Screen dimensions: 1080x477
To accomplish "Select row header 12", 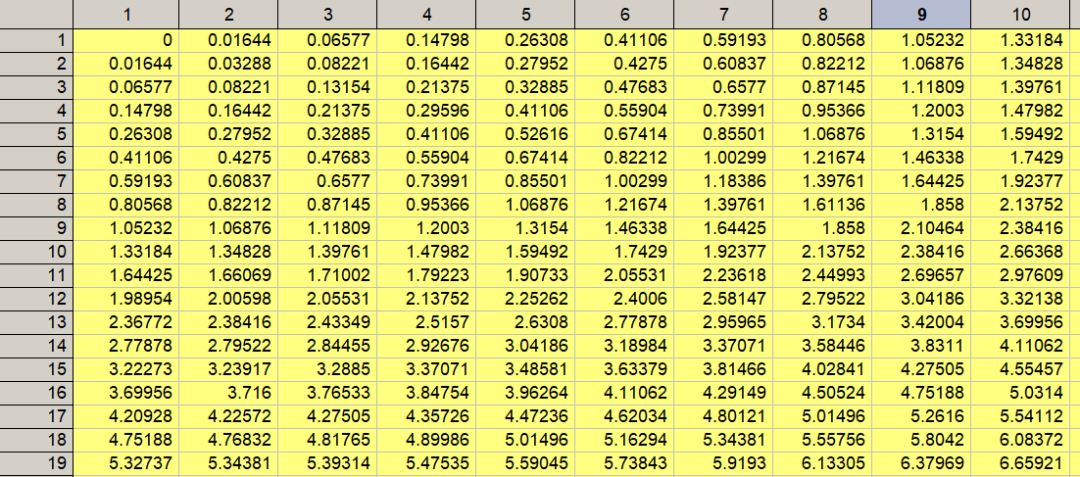I will pos(37,299).
